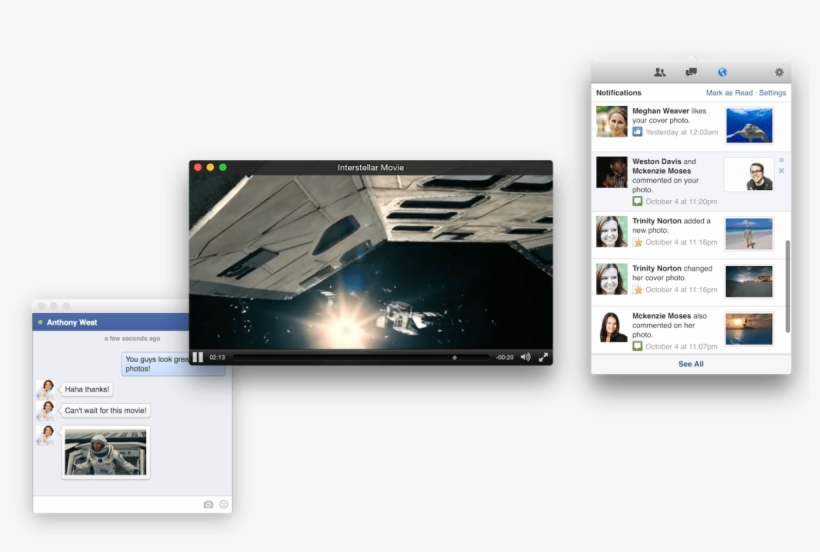Click the 'Haha thanks!' message bubble

point(87,389)
